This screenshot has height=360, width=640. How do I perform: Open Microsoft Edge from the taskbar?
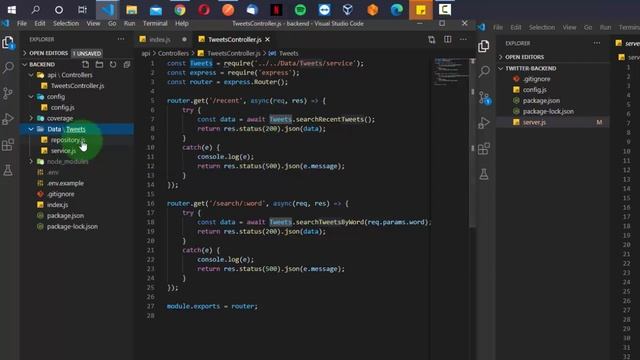(397, 9)
